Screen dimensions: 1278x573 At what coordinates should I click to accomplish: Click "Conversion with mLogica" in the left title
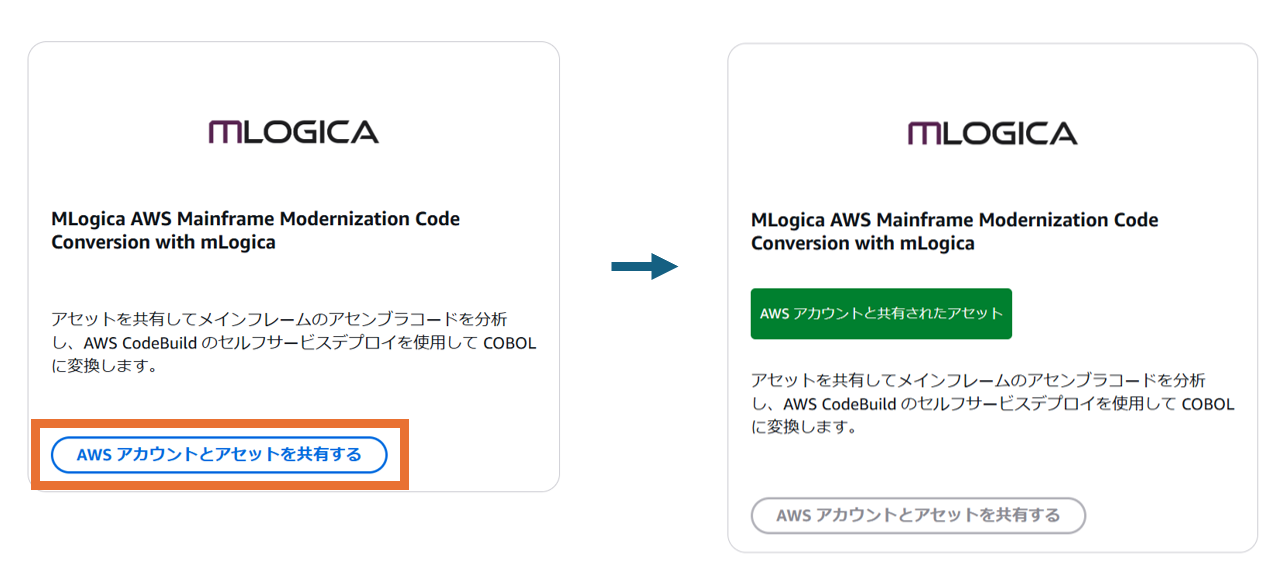[163, 242]
